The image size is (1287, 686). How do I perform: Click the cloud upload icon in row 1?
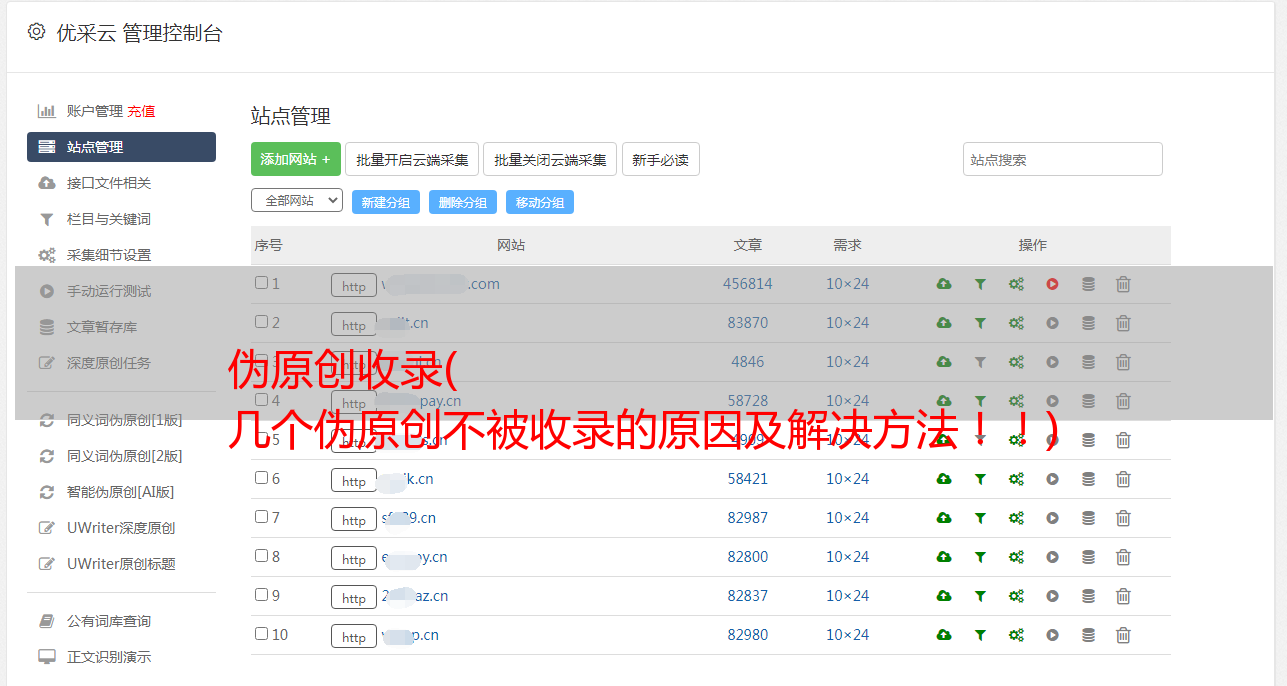point(944,284)
